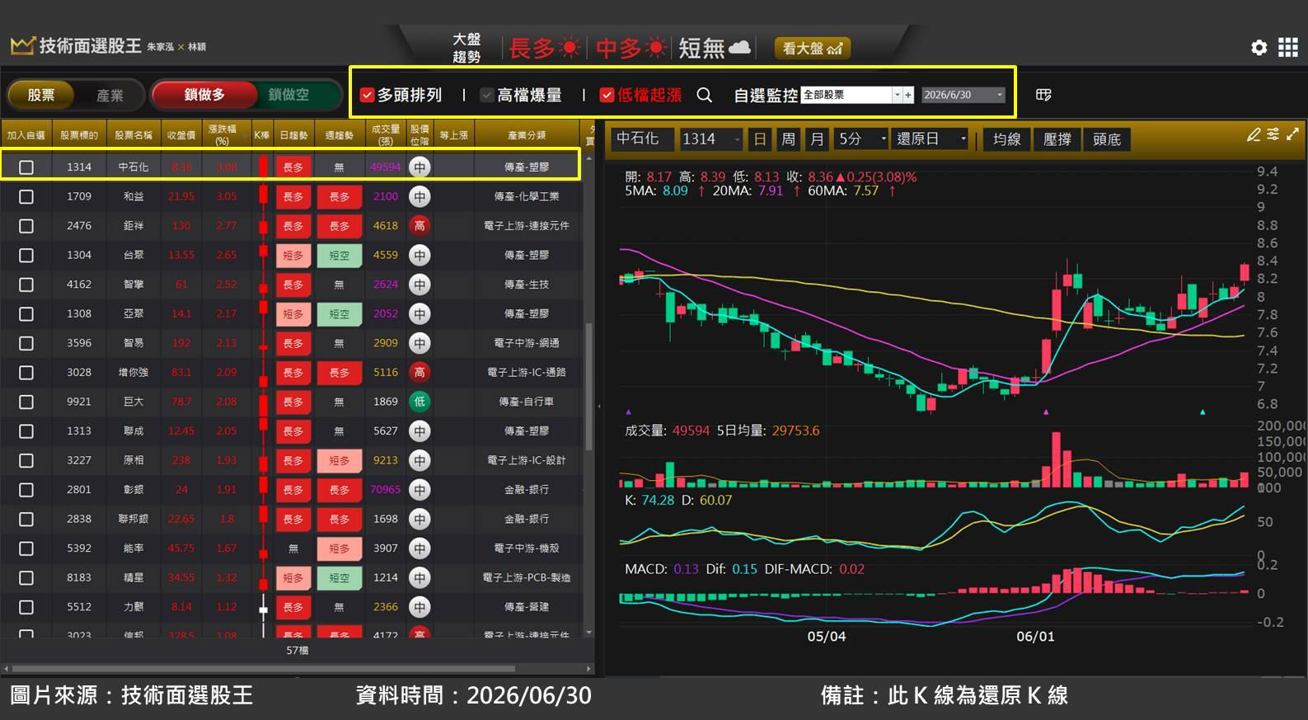Select the 1313 聯成 row
Image resolution: width=1308 pixels, height=720 pixels.
coord(290,431)
